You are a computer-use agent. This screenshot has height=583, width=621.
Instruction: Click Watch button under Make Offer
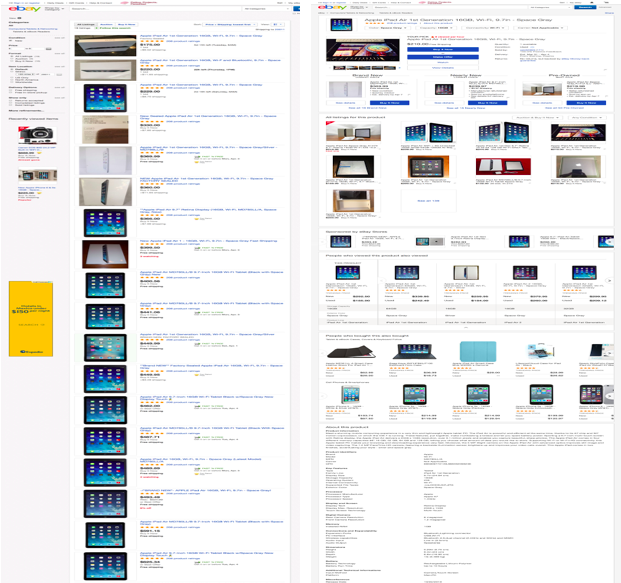(x=443, y=63)
